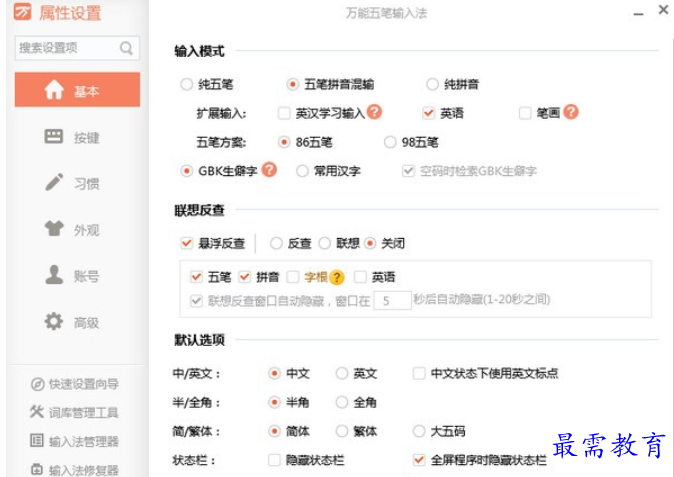Select 86五笔 scheme

(284, 142)
